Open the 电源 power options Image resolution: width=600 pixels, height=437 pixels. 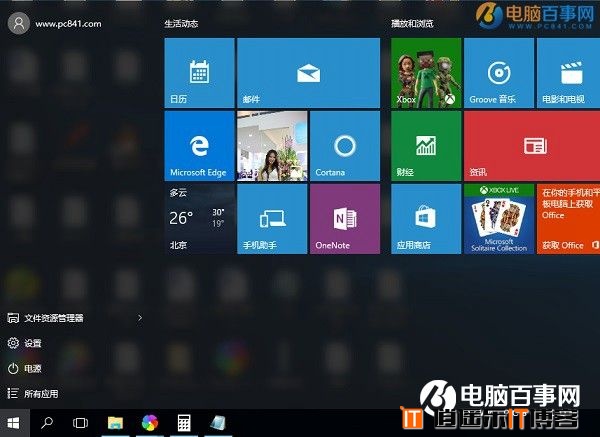[24, 369]
